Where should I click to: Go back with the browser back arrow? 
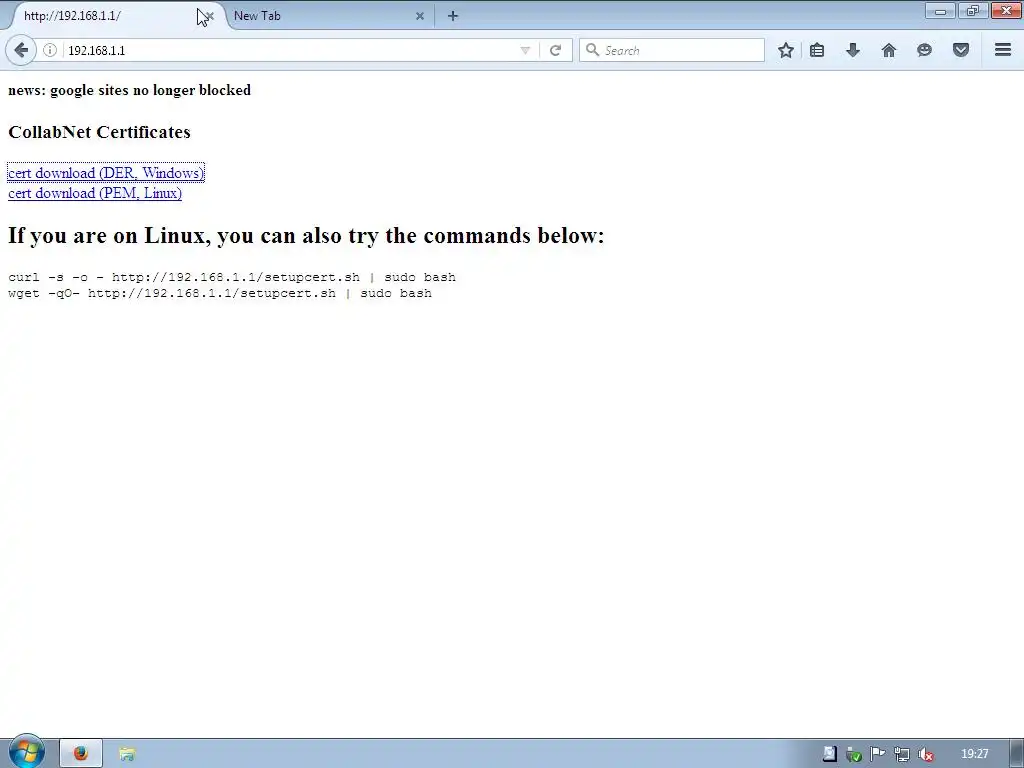tap(21, 50)
